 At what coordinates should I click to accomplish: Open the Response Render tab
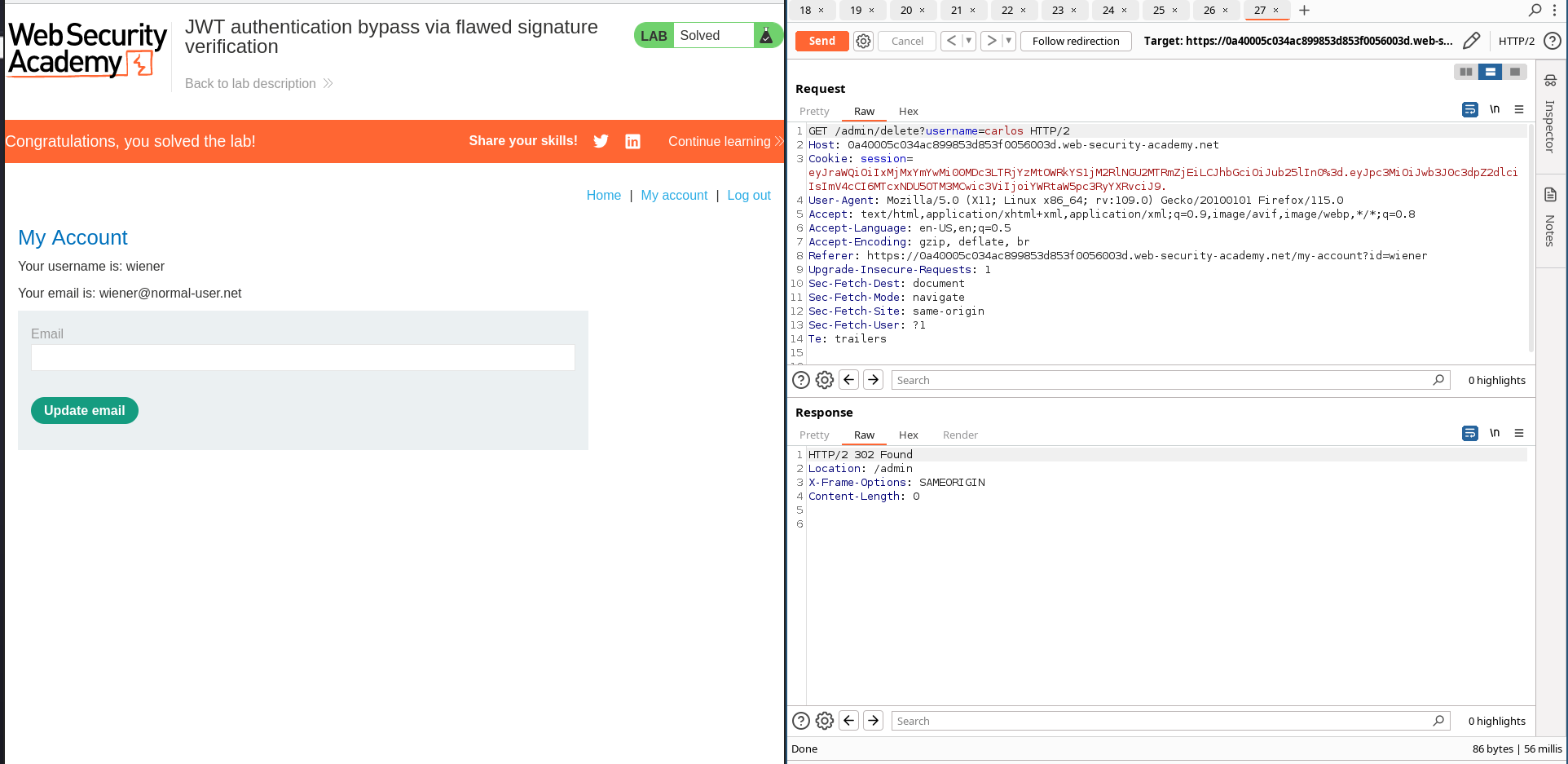coord(960,435)
